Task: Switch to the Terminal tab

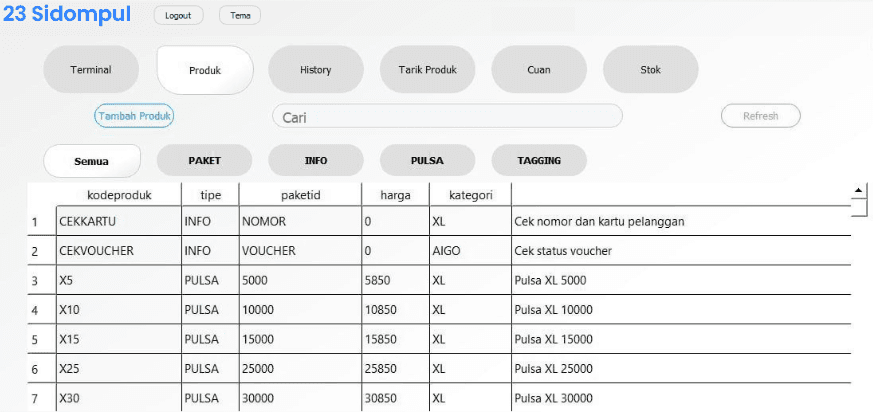Action: [x=90, y=70]
